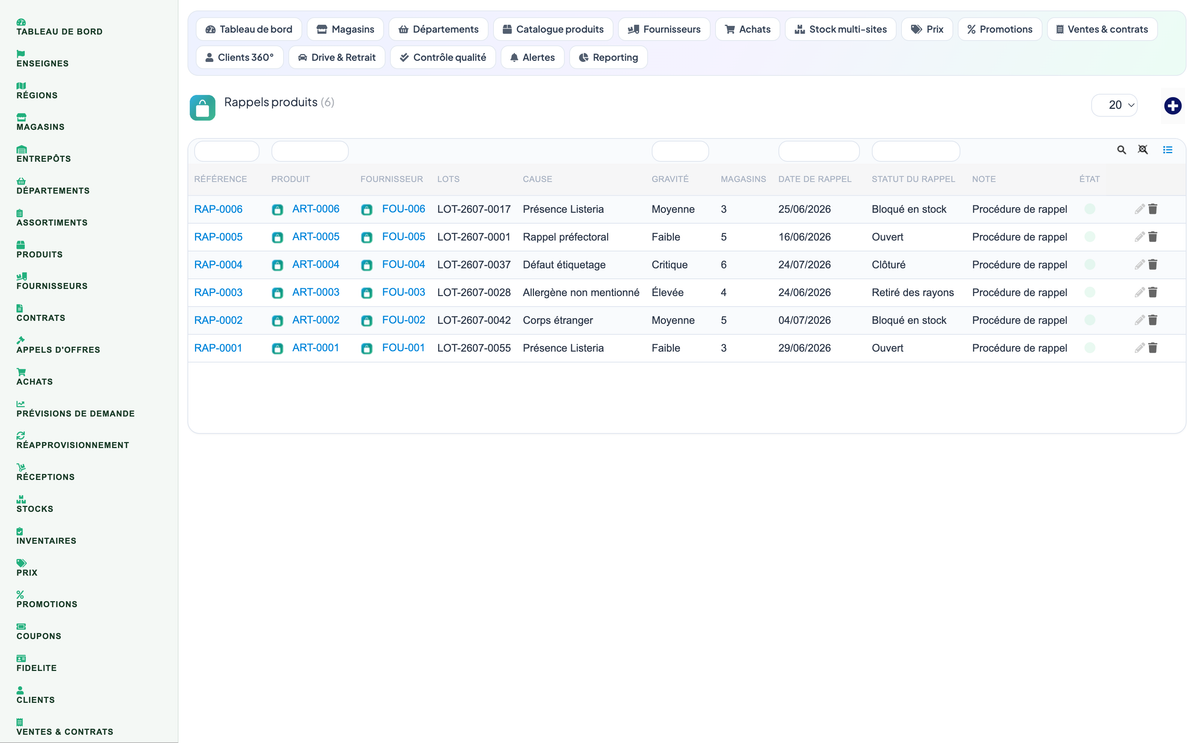Open the page size dropdown showing 20

1115,105
